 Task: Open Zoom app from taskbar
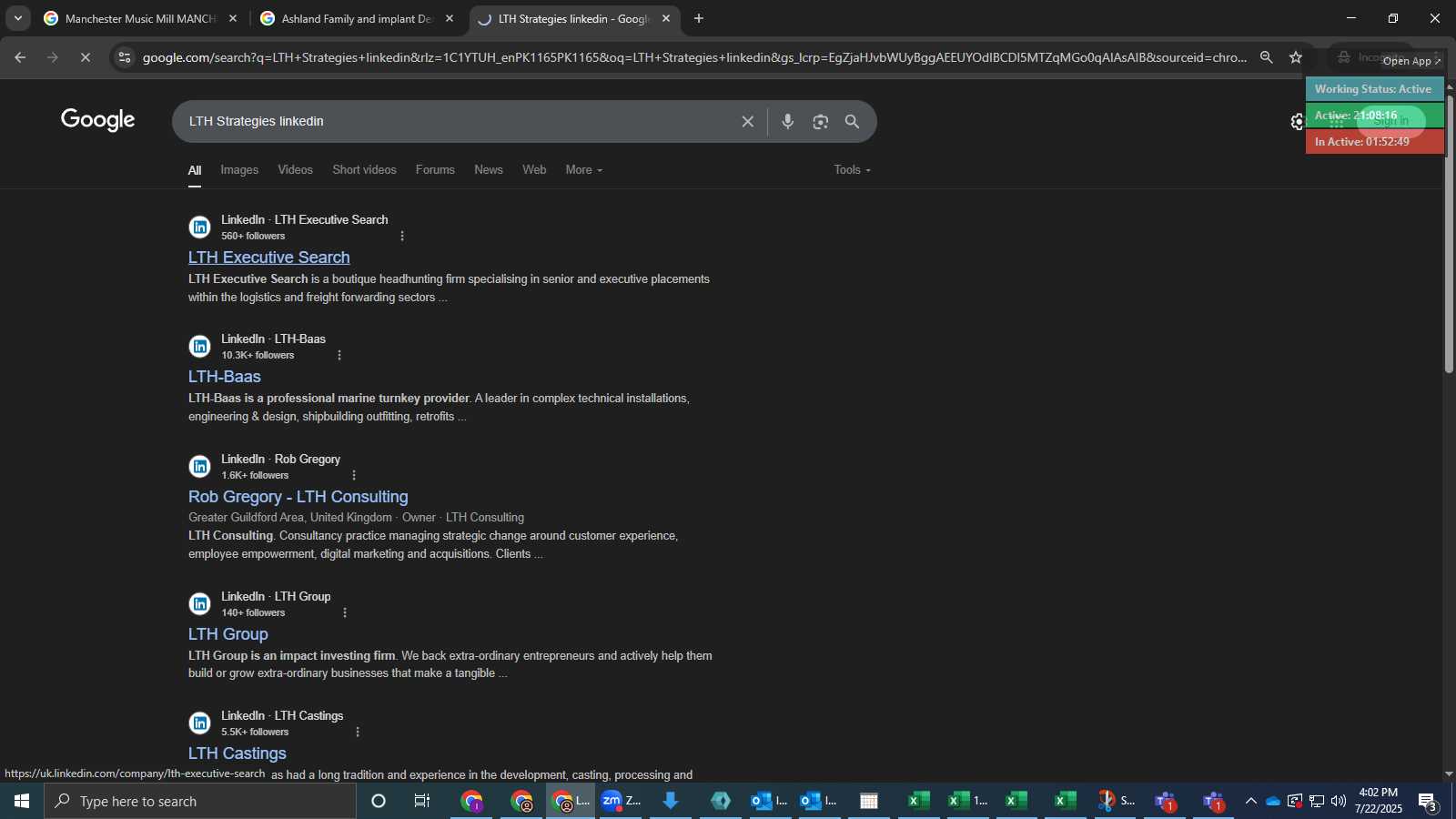622,801
